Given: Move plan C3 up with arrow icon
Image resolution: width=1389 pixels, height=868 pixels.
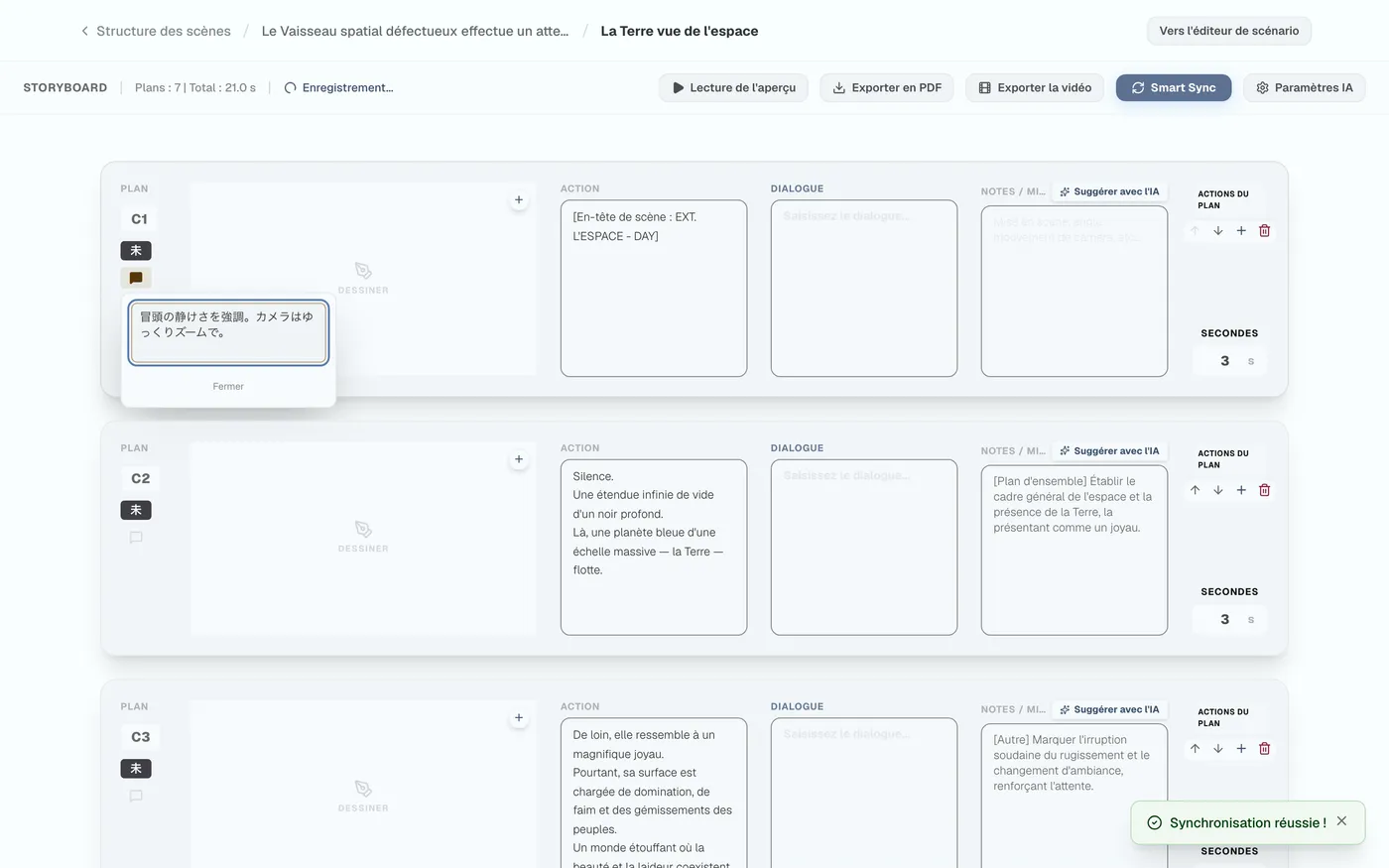Looking at the screenshot, I should (1196, 749).
